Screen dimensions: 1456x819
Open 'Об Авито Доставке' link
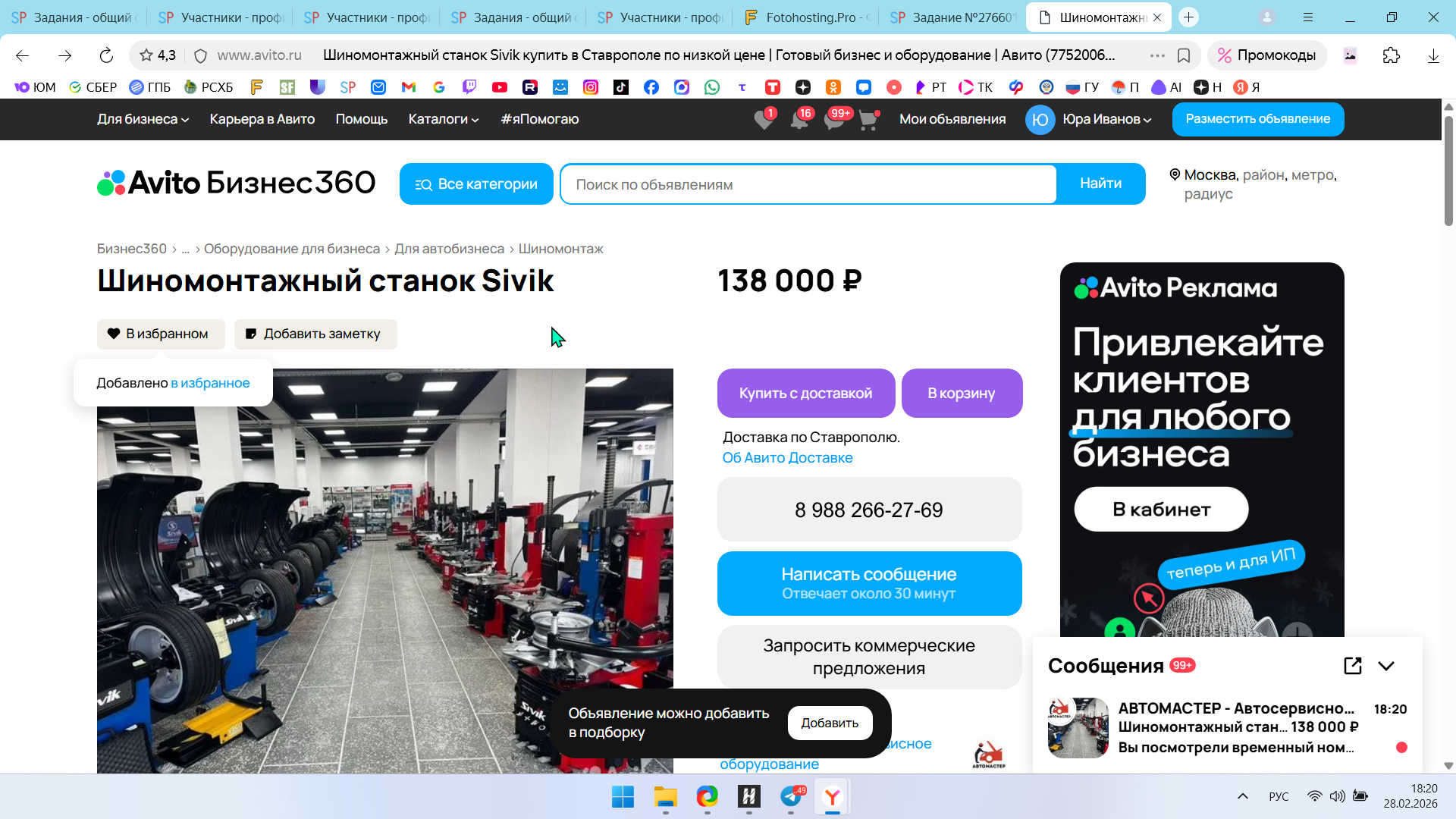[x=787, y=457]
